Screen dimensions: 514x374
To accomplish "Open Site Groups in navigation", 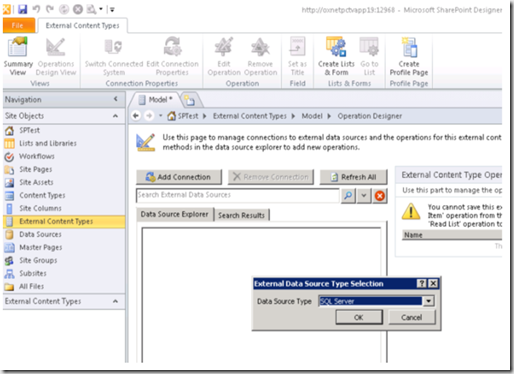I will click(64, 260).
